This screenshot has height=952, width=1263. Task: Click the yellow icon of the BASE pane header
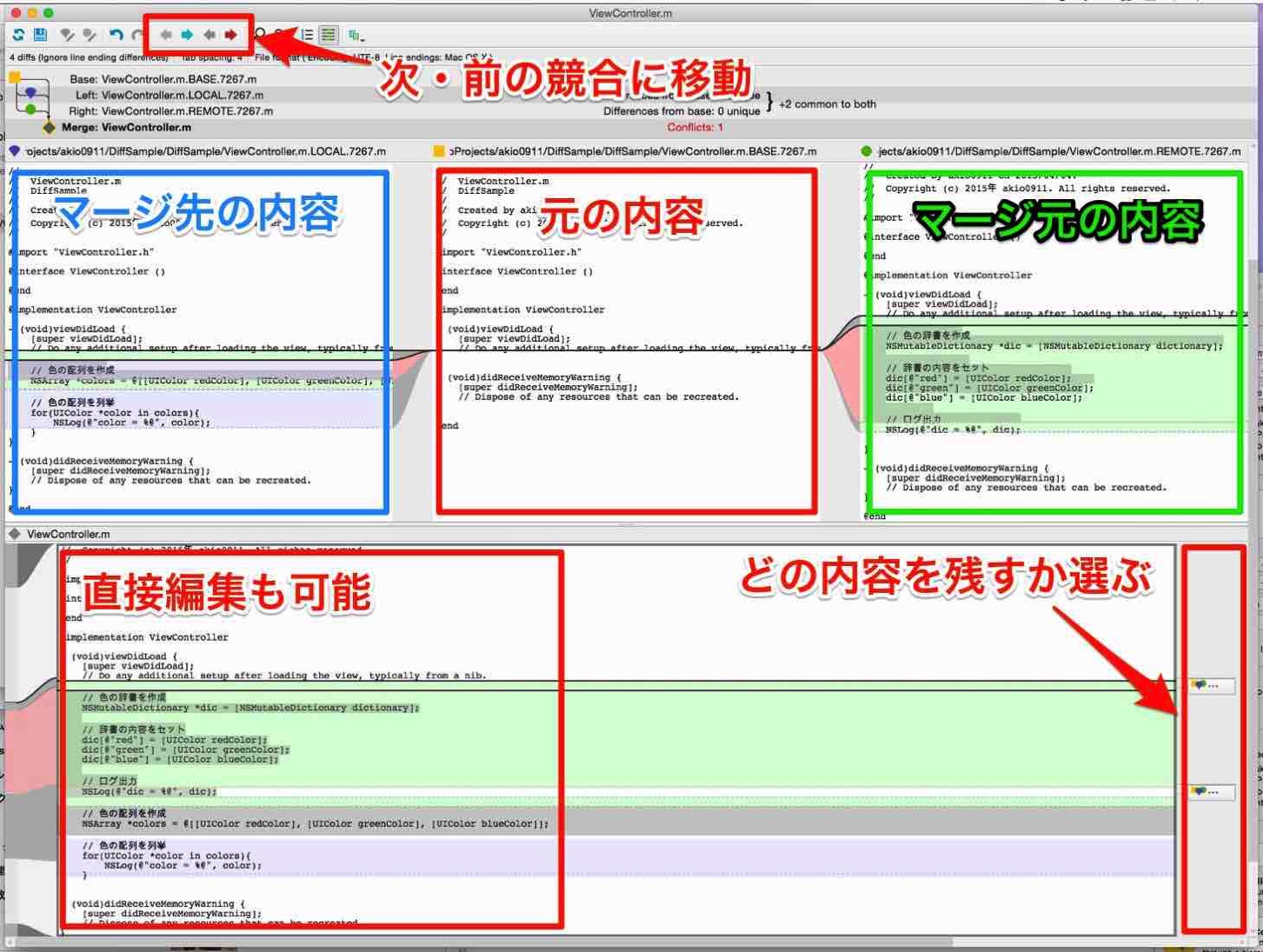pos(439,151)
